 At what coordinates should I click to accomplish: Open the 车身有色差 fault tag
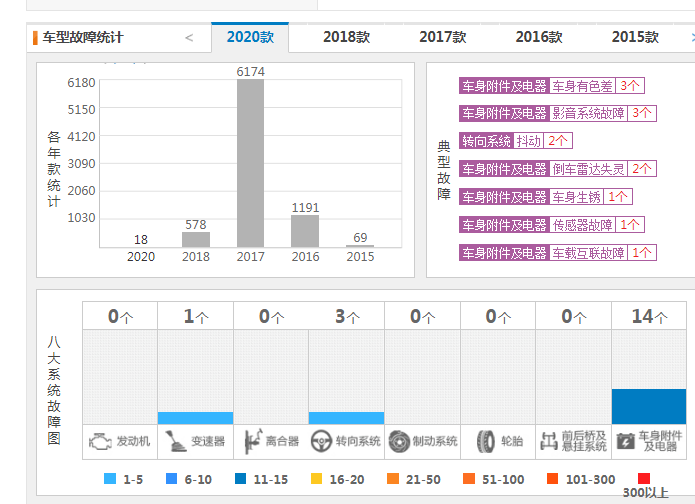pyautogui.click(x=551, y=86)
